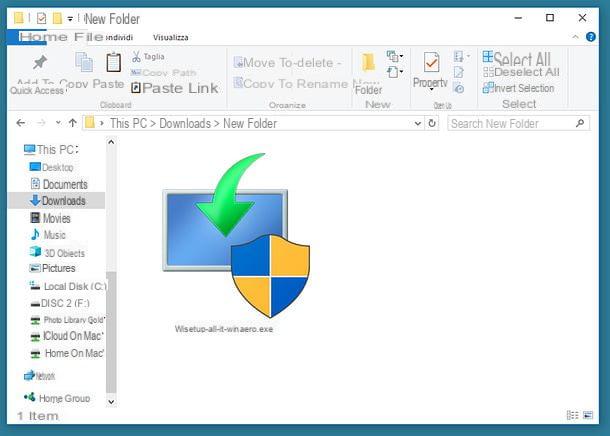Open the Easy Access dropdown icon
Screen dimensions: 610x436
pyautogui.click(x=394, y=72)
